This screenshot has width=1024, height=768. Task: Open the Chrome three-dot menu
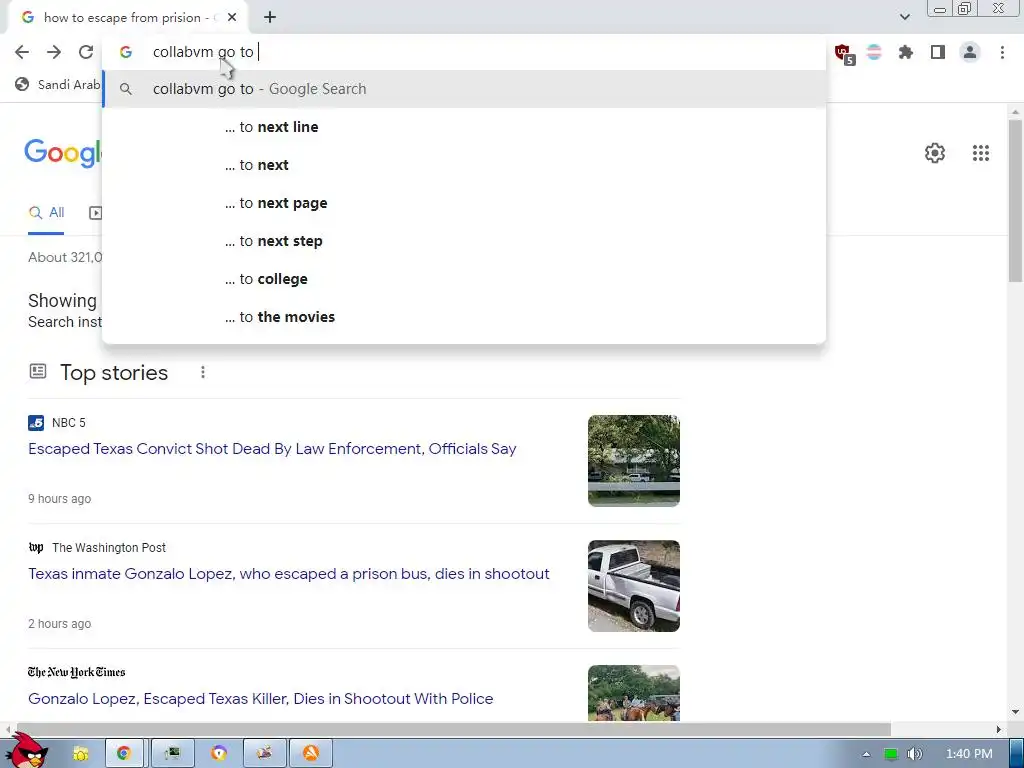[x=1002, y=52]
